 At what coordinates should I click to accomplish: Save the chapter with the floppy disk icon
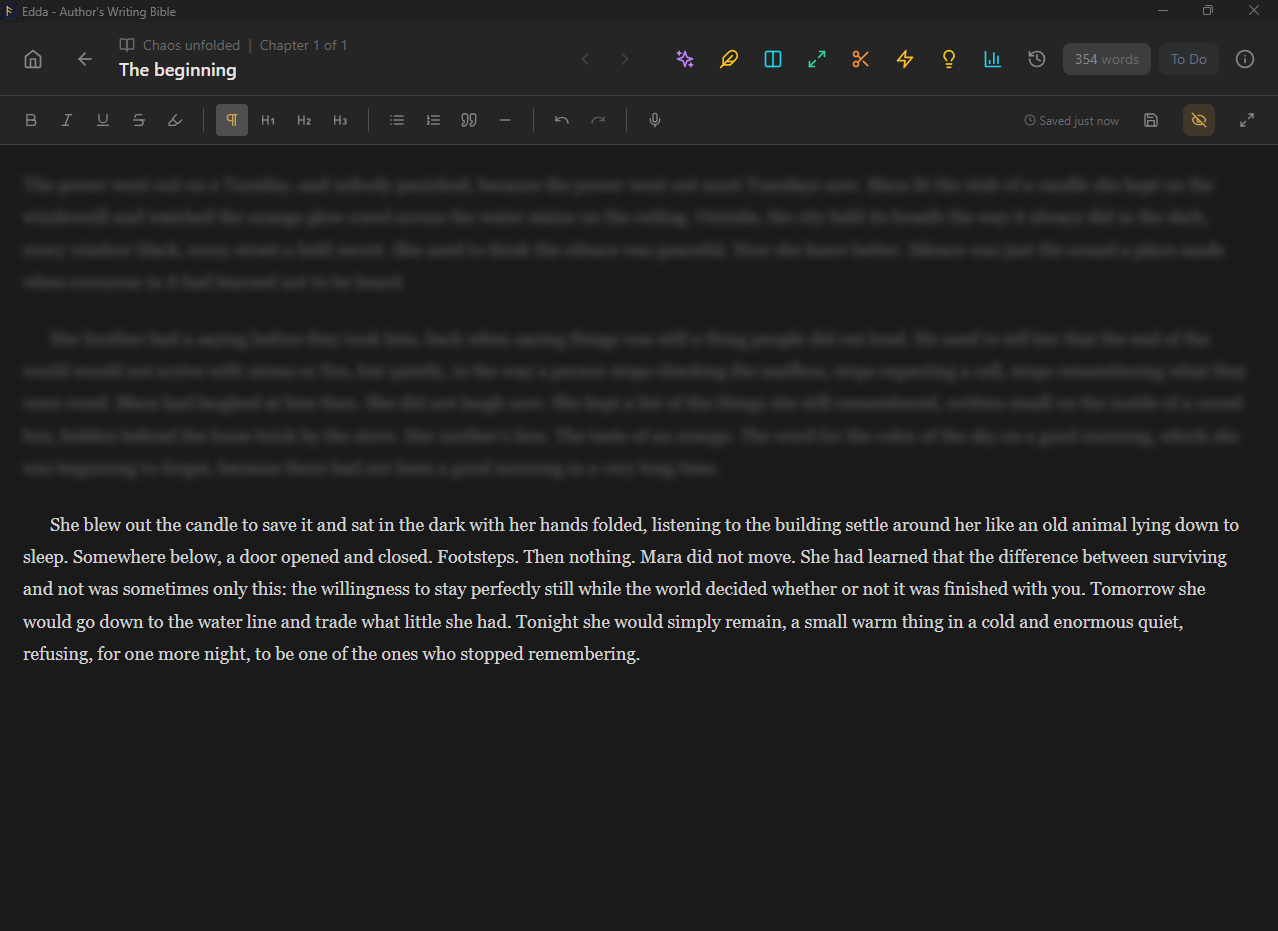coord(1151,120)
